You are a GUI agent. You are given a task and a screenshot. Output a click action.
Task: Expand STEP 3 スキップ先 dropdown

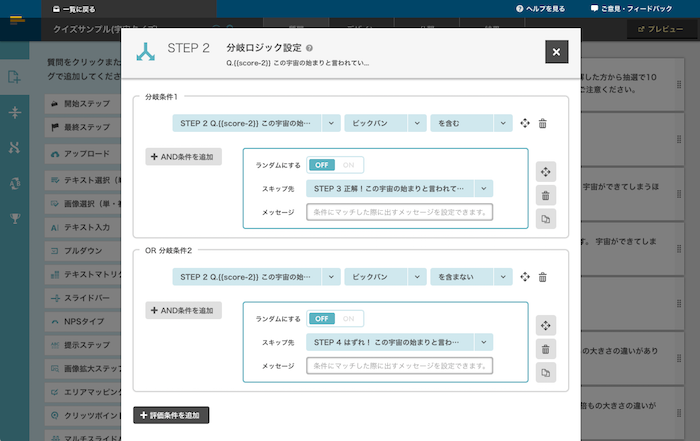[x=484, y=188]
